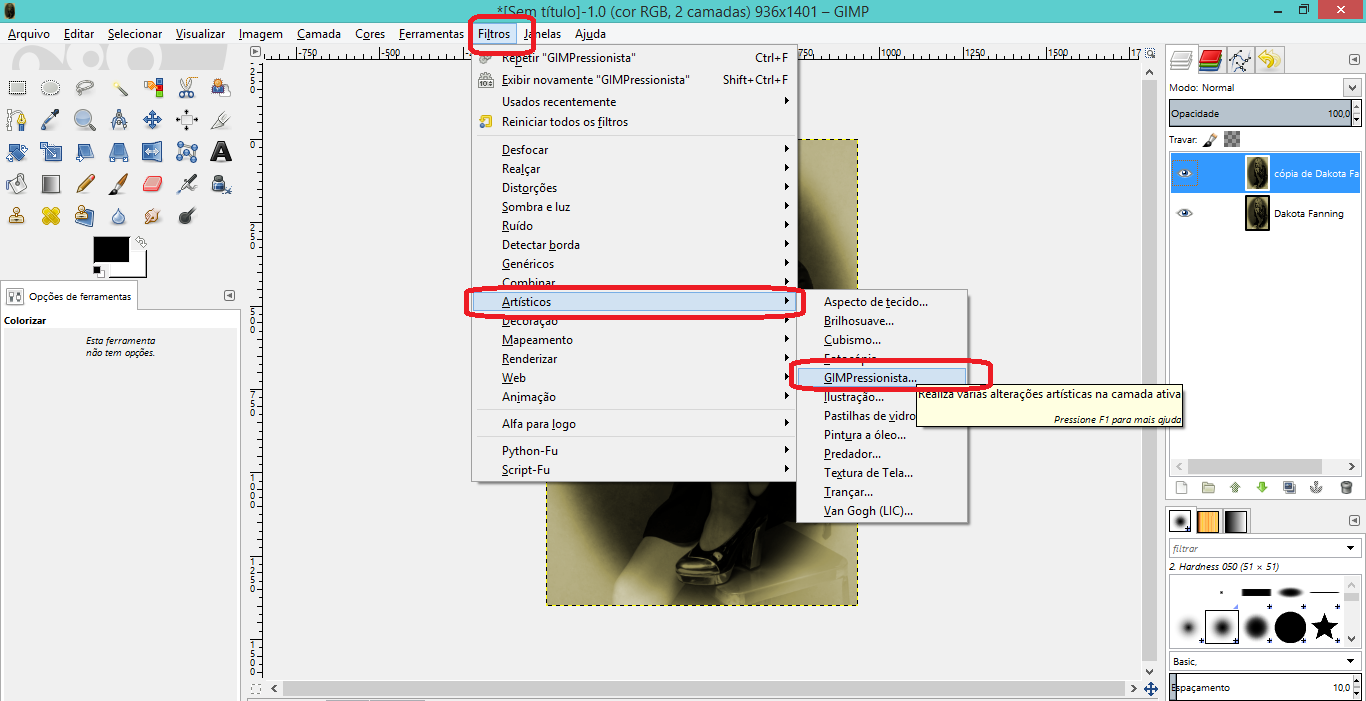Click the black foreground color swatch
Image resolution: width=1366 pixels, height=701 pixels.
click(x=111, y=250)
